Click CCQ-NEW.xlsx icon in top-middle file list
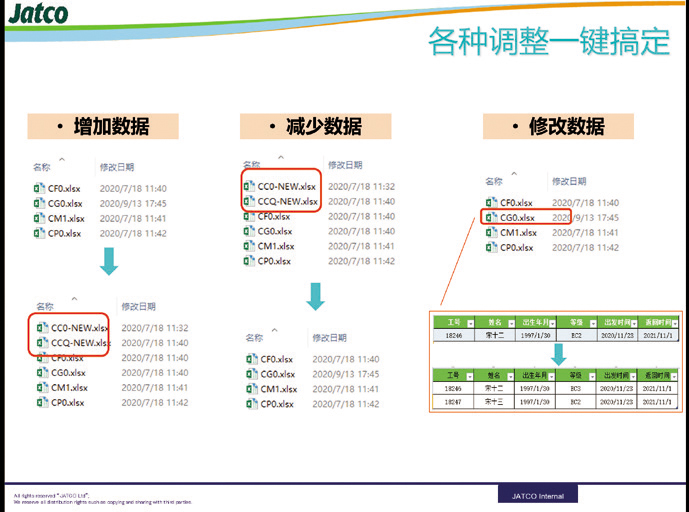Screen dimensions: 689x512 coord(249,201)
